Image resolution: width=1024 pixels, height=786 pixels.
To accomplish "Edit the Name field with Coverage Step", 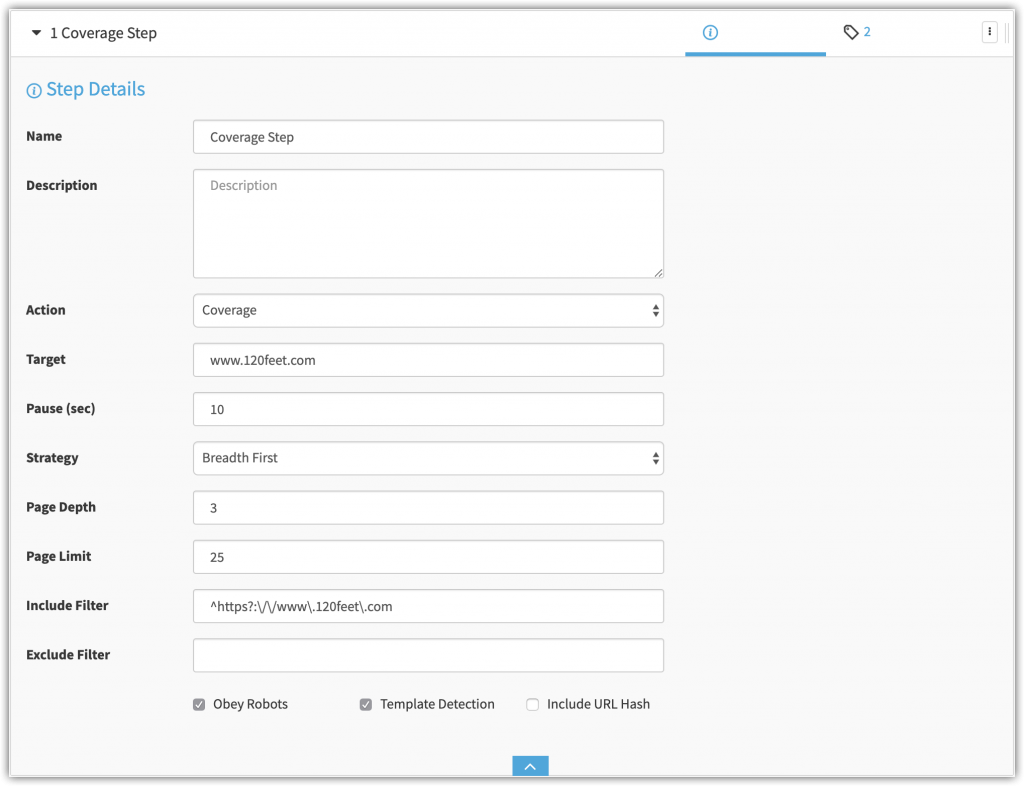I will pyautogui.click(x=428, y=137).
